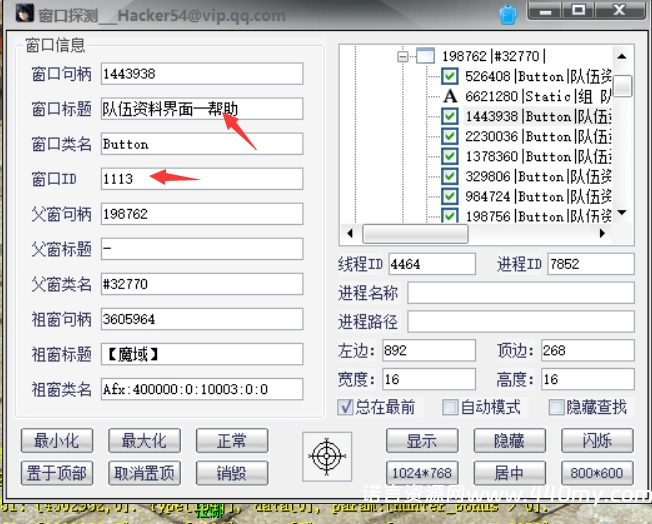This screenshot has width=652, height=524.
Task: Click the tree's scroll right arrow
Action: [x=602, y=233]
